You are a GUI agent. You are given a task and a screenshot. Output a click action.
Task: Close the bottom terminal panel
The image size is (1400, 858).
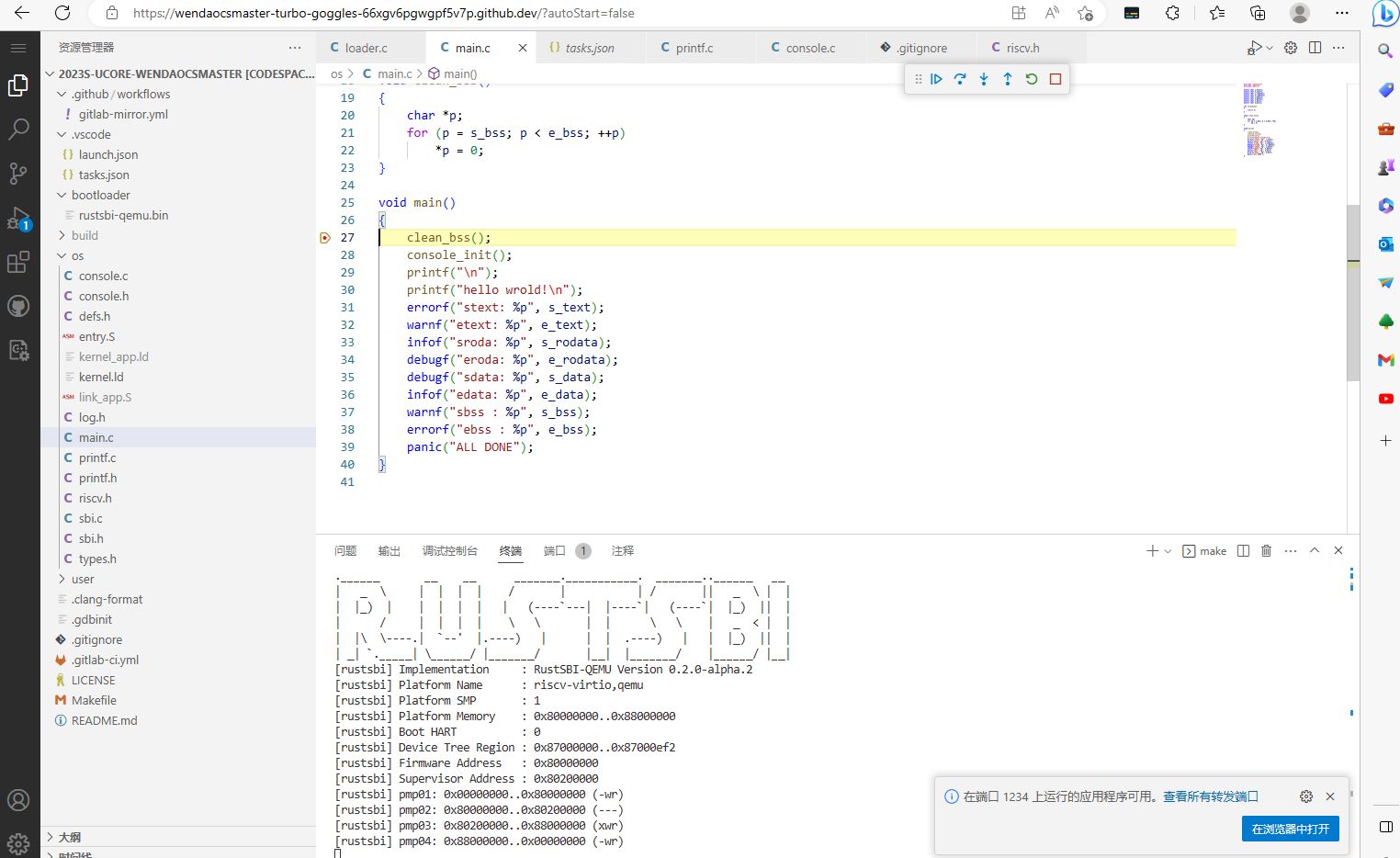(1338, 550)
